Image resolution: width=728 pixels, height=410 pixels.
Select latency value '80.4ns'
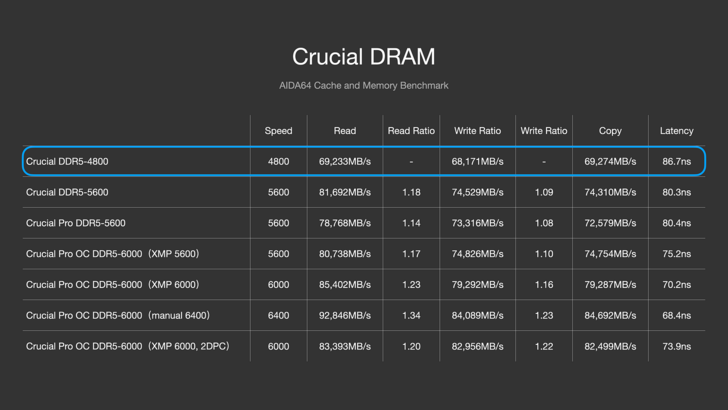(676, 223)
